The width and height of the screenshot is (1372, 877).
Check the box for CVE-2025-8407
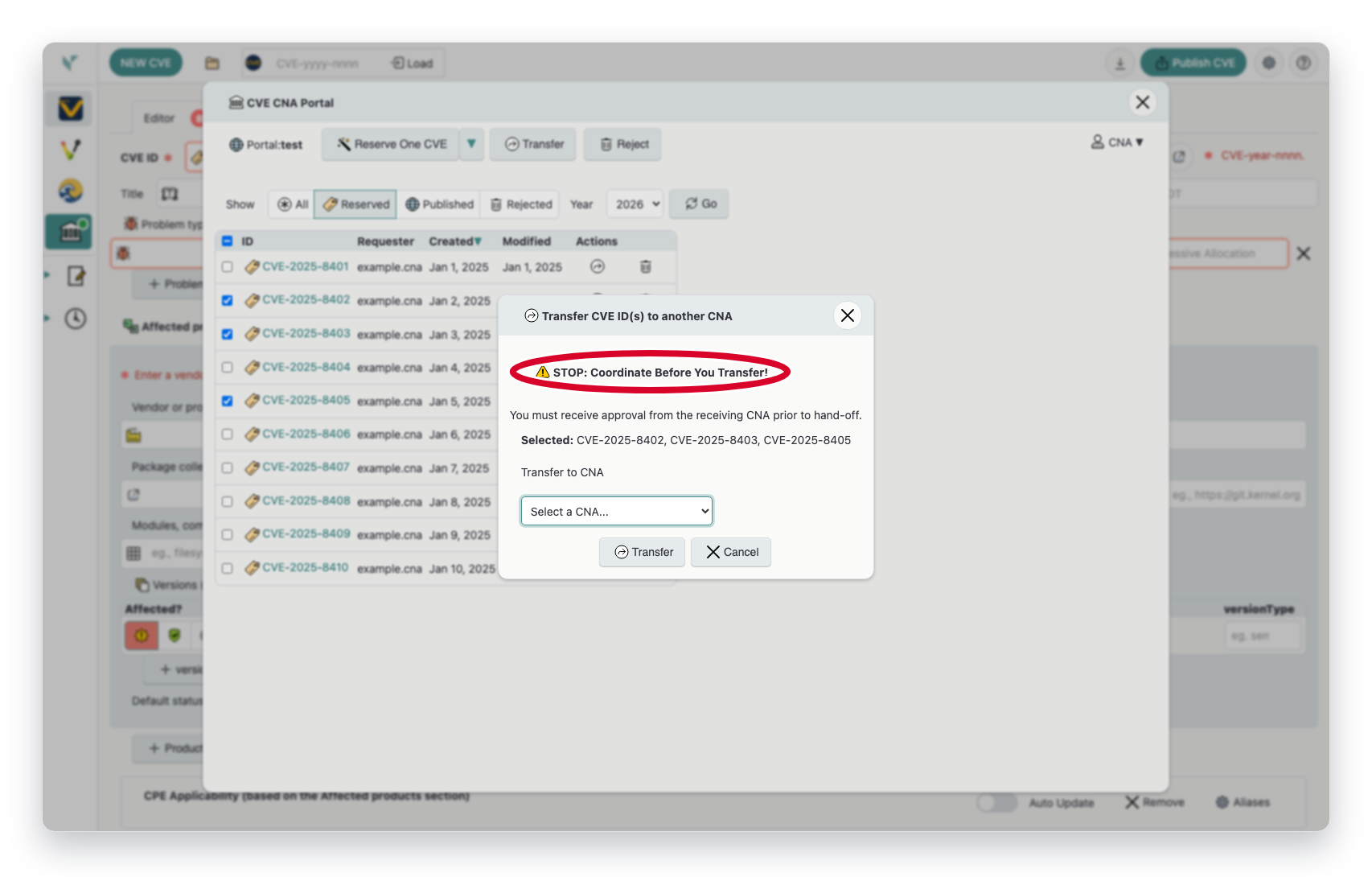tap(227, 468)
